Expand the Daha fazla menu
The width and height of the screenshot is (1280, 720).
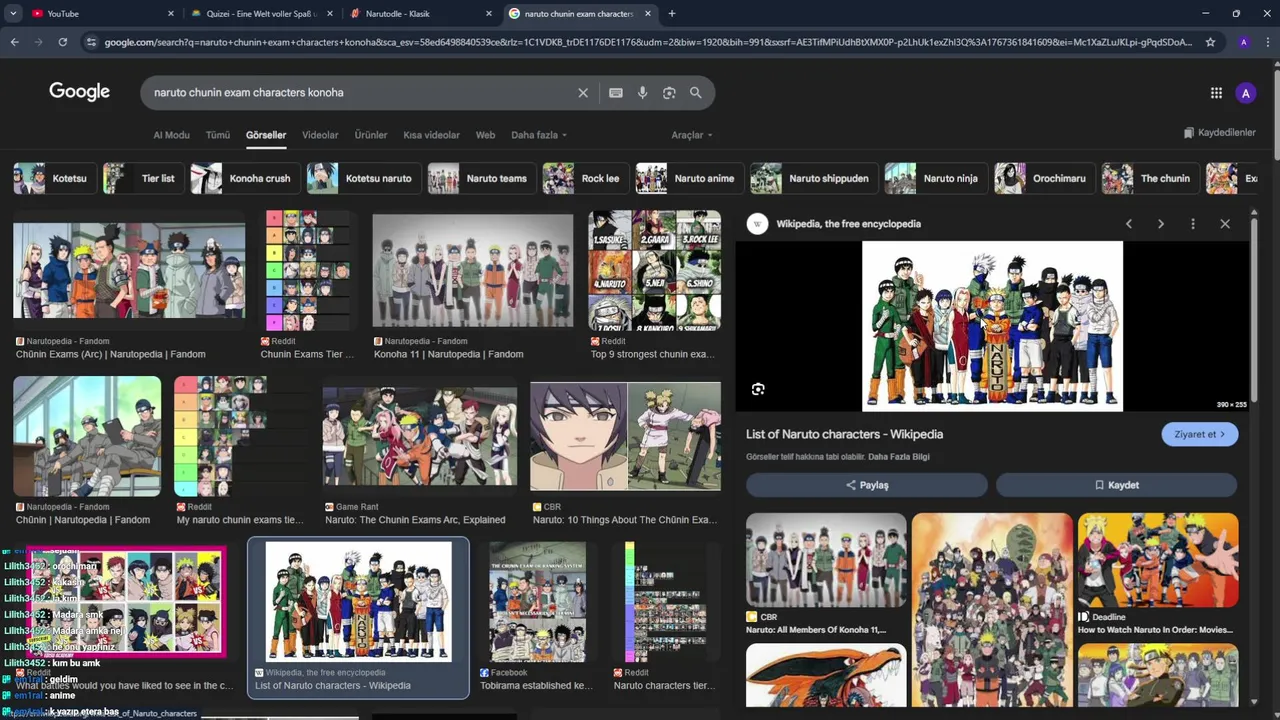(x=539, y=135)
